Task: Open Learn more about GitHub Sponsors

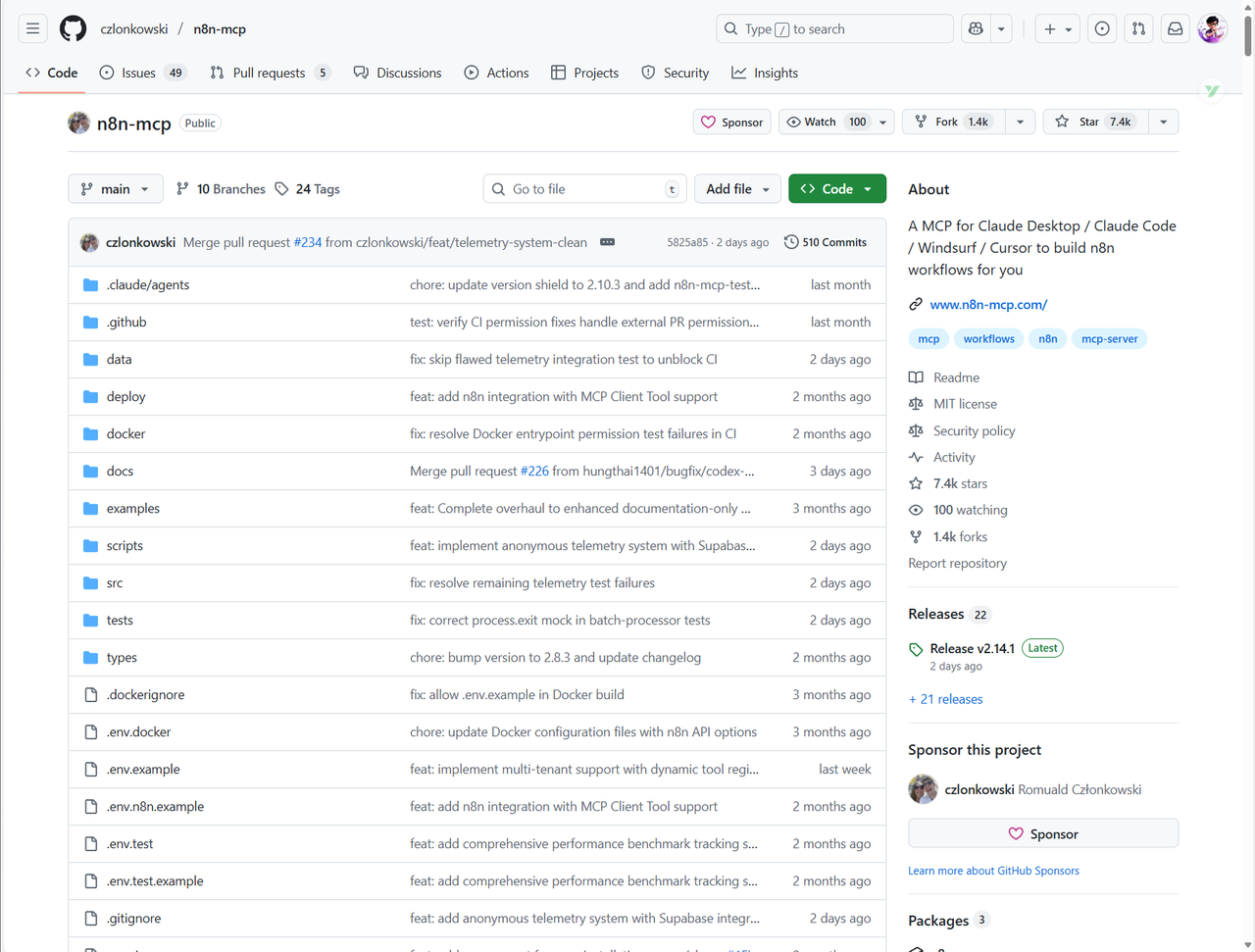Action: [x=993, y=871]
